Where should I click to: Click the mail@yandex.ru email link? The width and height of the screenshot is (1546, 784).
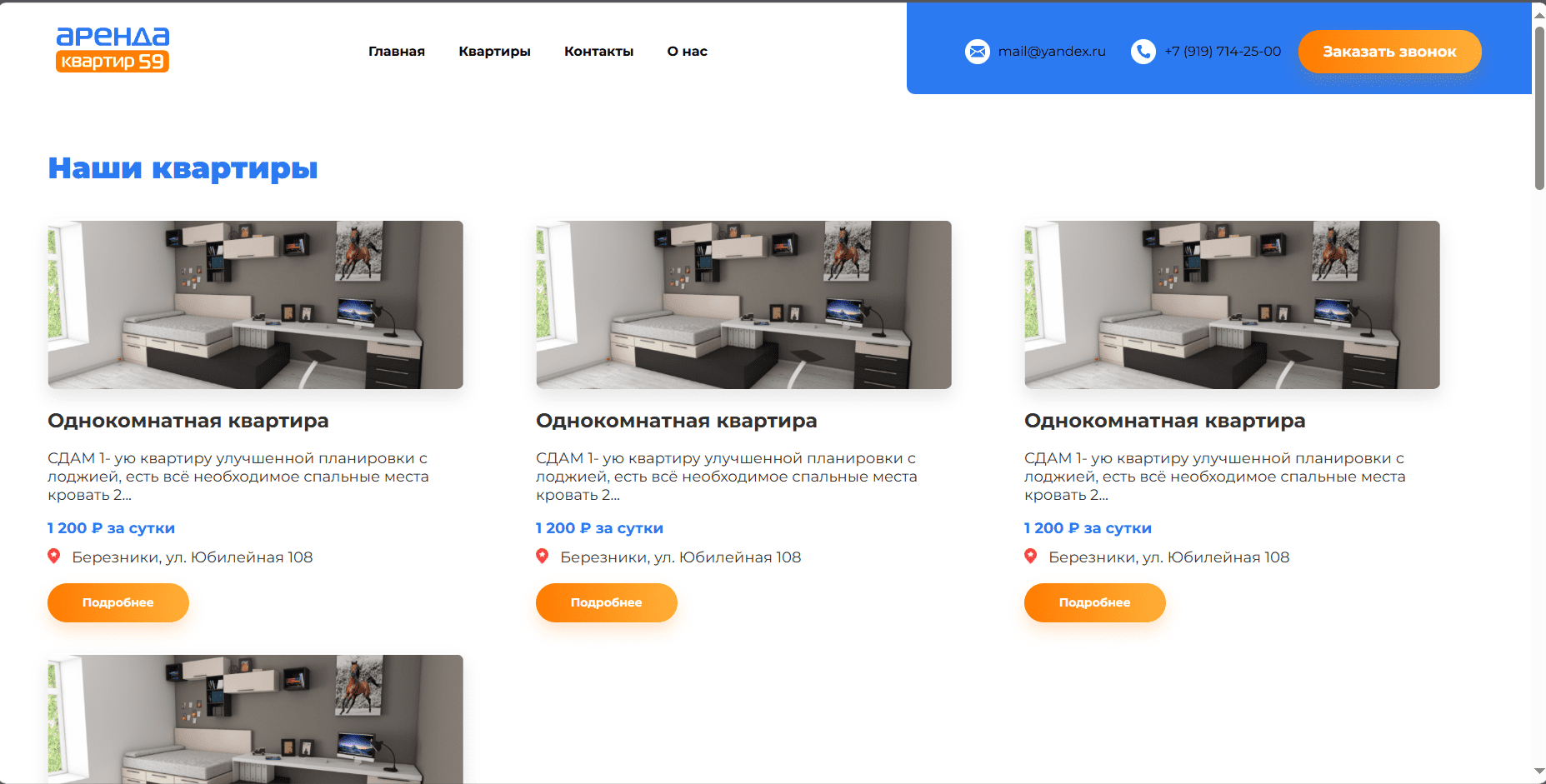coord(1052,52)
